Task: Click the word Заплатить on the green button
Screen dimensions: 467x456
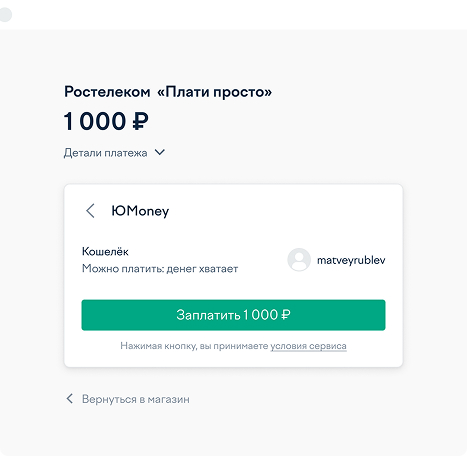Action: coord(208,315)
